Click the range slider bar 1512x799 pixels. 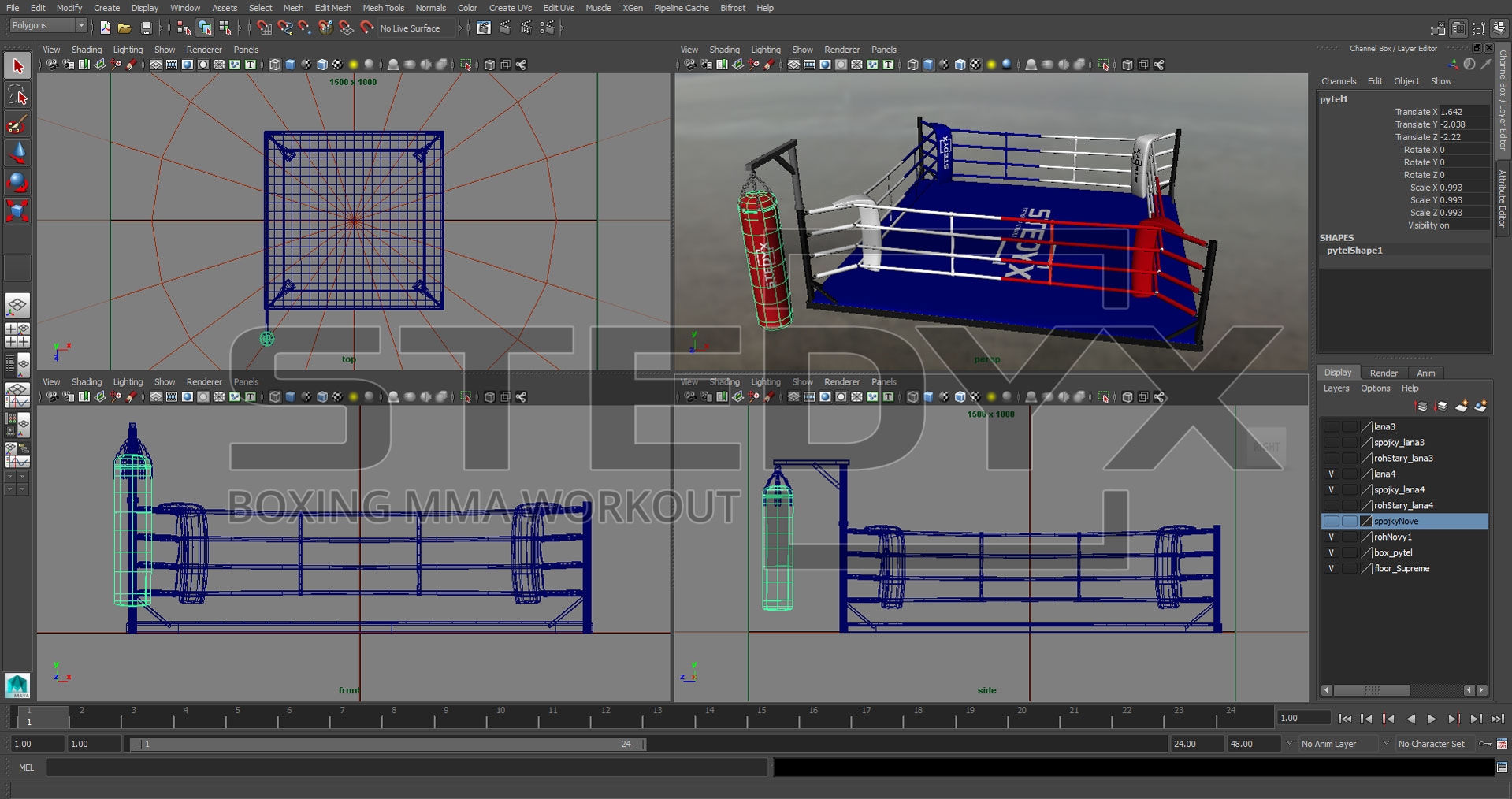coord(388,744)
